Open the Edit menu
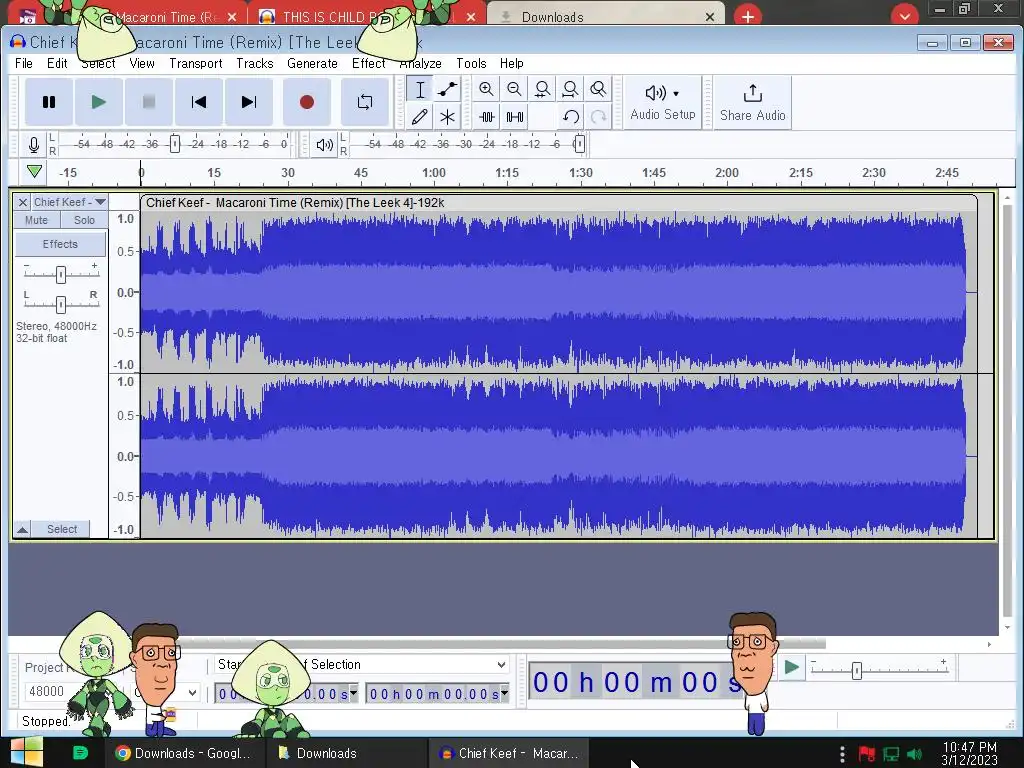This screenshot has height=768, width=1024. (57, 63)
